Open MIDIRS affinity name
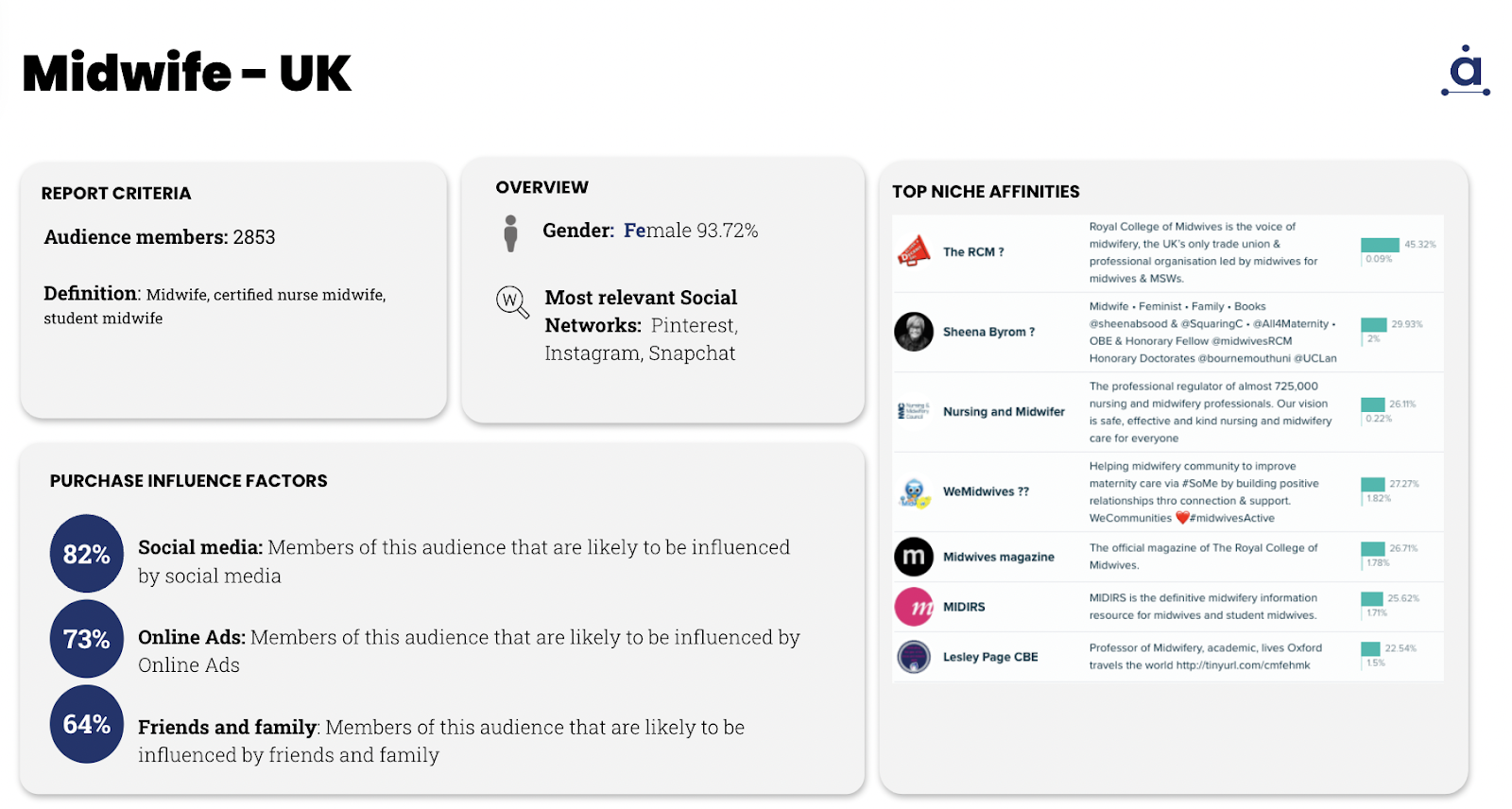 [x=964, y=607]
